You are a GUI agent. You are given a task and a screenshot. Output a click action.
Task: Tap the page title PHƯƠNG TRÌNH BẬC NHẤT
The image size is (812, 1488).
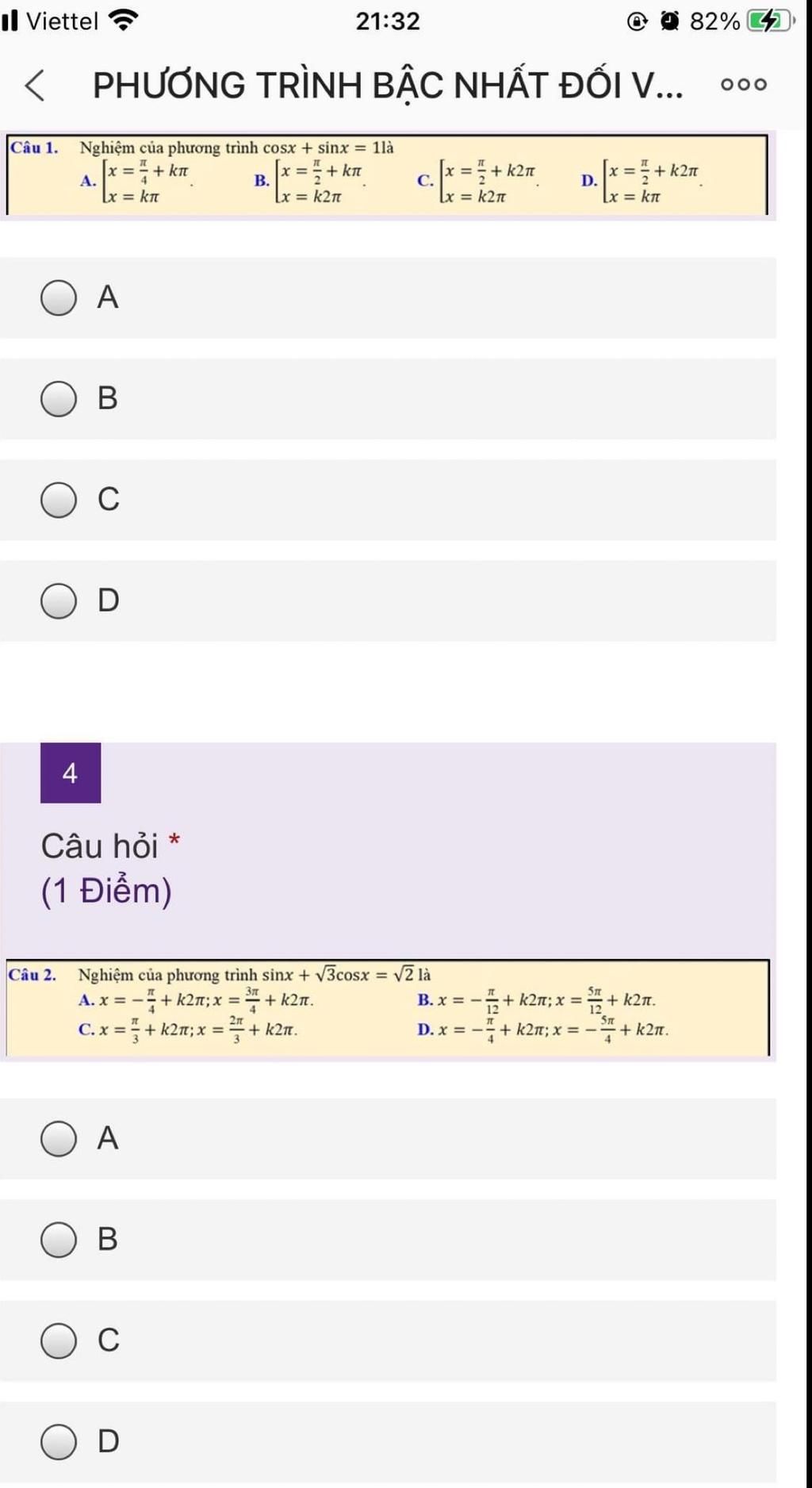[x=387, y=86]
